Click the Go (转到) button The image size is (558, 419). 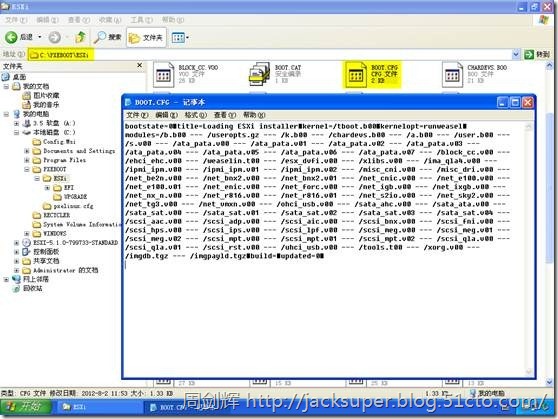(x=537, y=54)
